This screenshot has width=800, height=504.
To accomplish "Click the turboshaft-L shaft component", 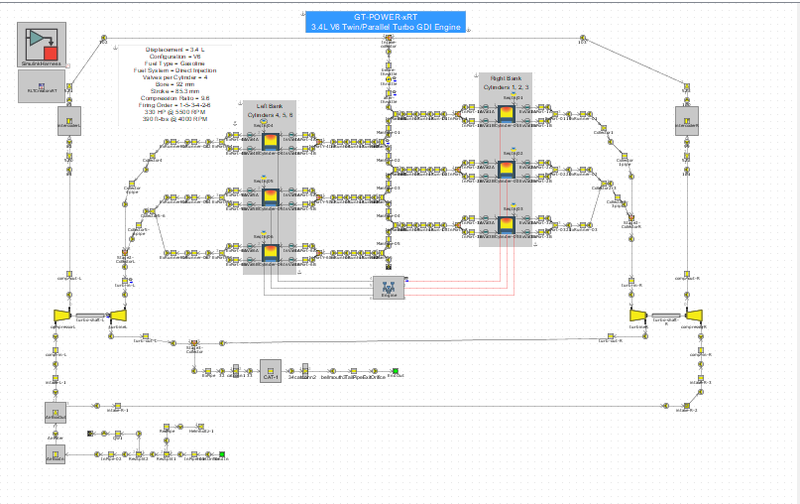I will [90, 316].
